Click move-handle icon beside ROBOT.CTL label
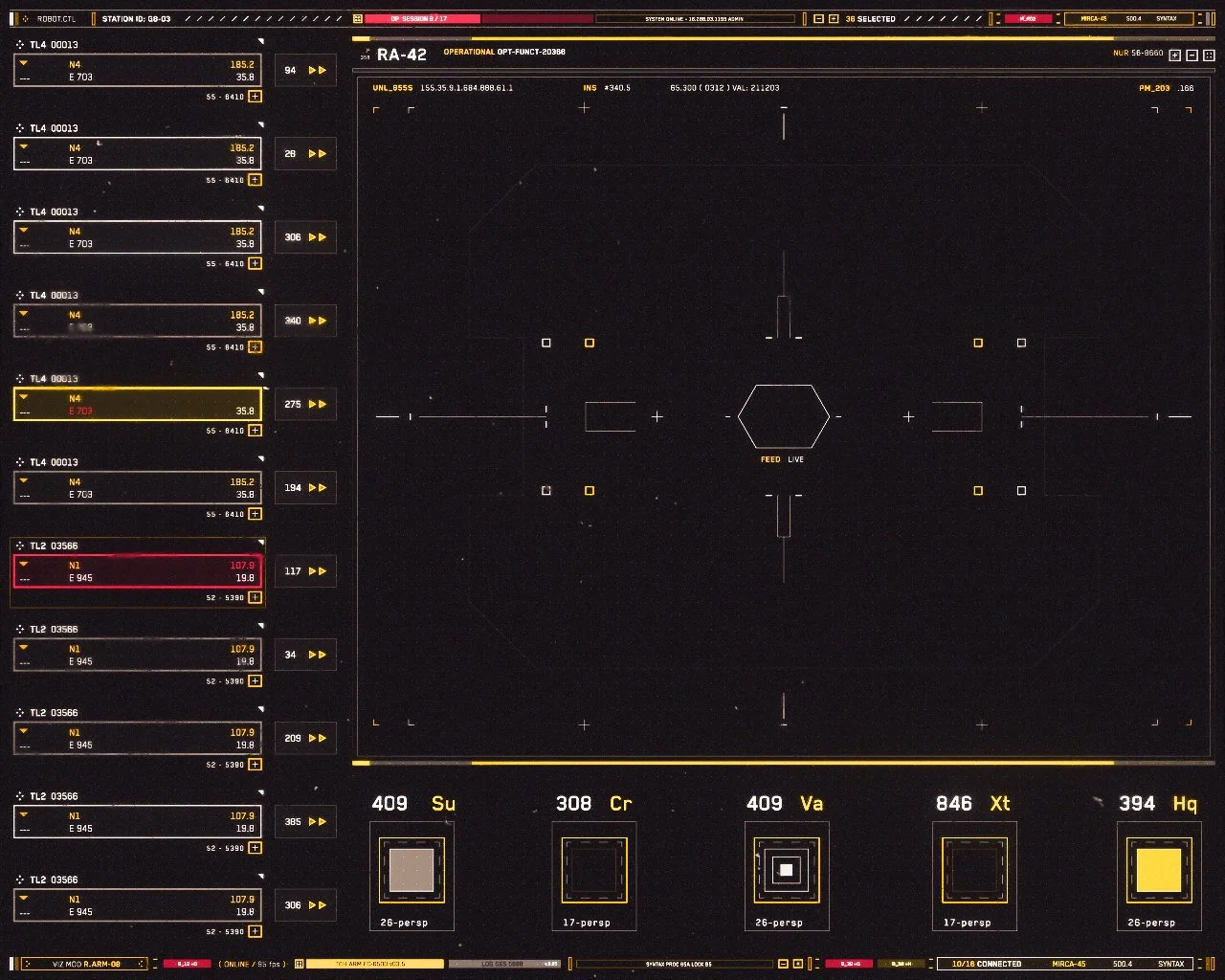 point(25,18)
